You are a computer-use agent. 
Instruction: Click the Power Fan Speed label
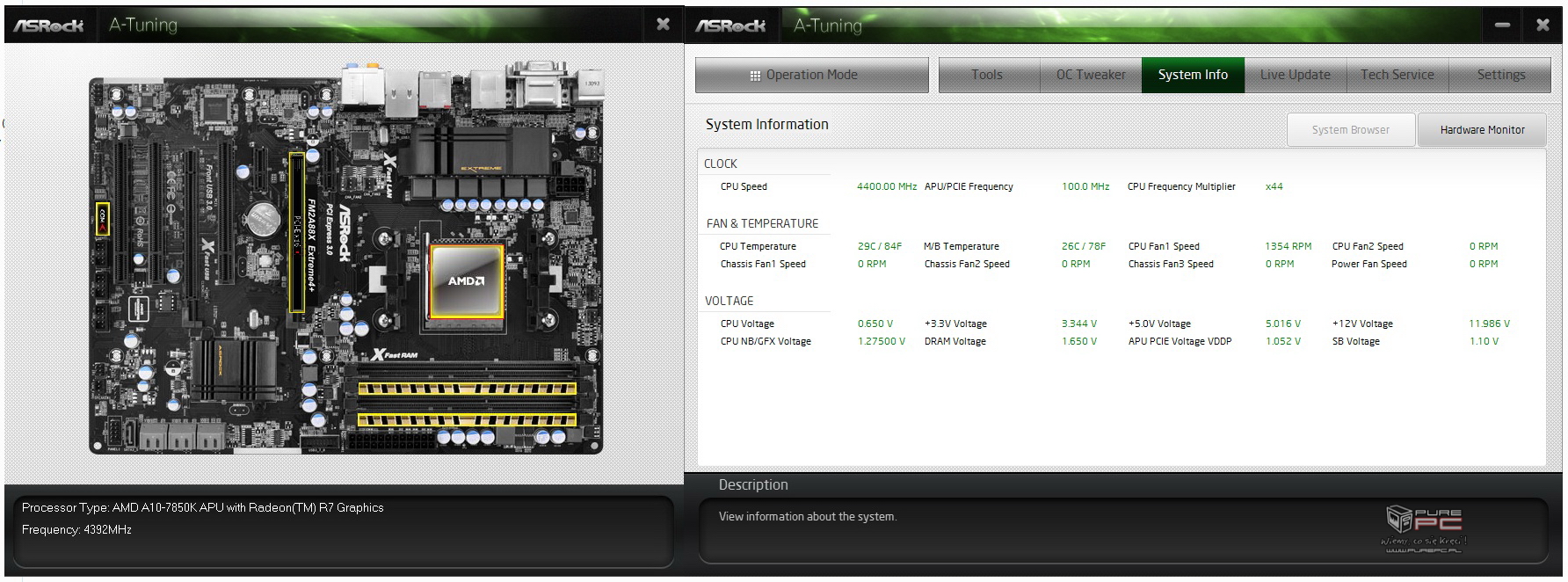coord(1368,264)
